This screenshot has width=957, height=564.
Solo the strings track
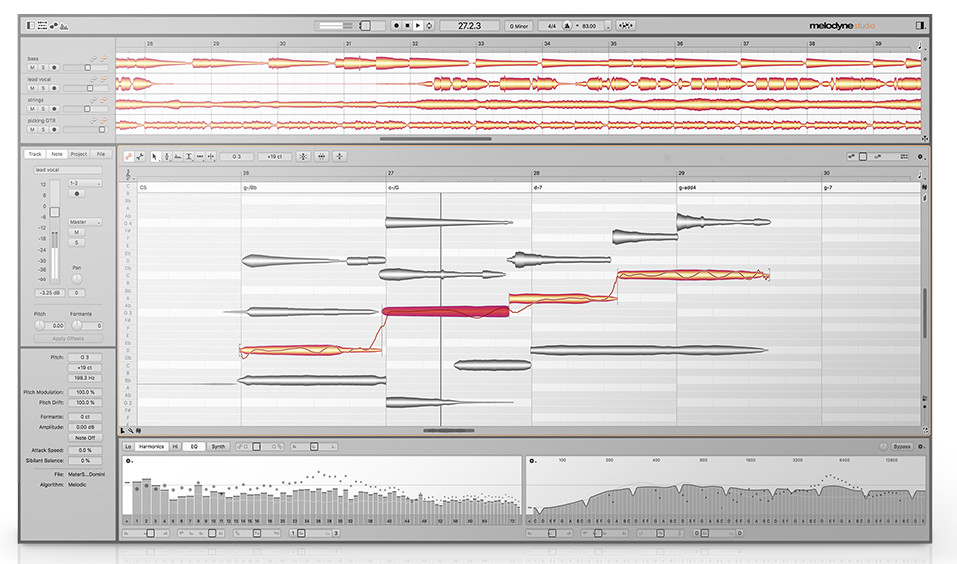coord(43,109)
